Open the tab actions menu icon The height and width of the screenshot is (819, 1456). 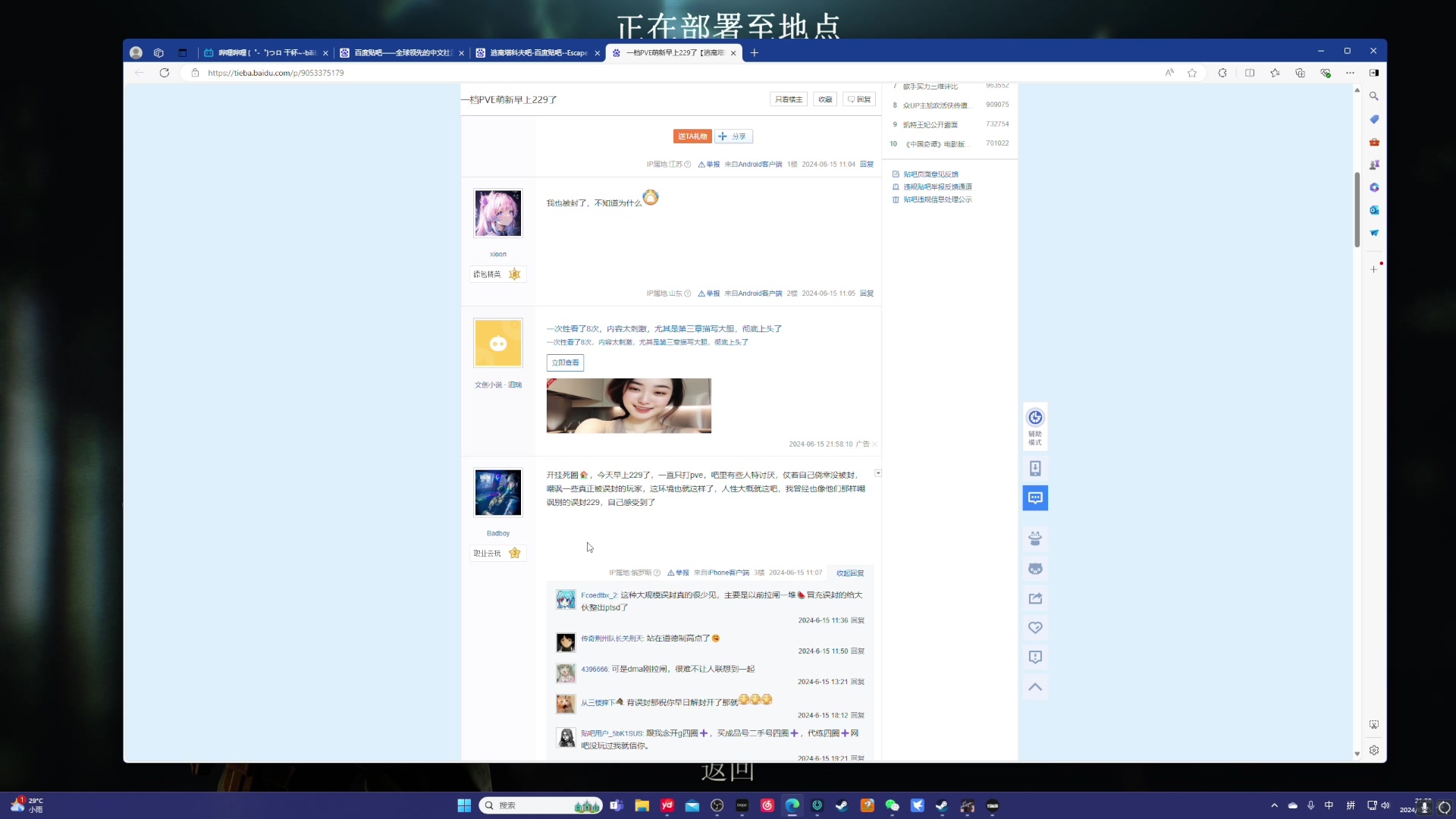click(x=182, y=52)
